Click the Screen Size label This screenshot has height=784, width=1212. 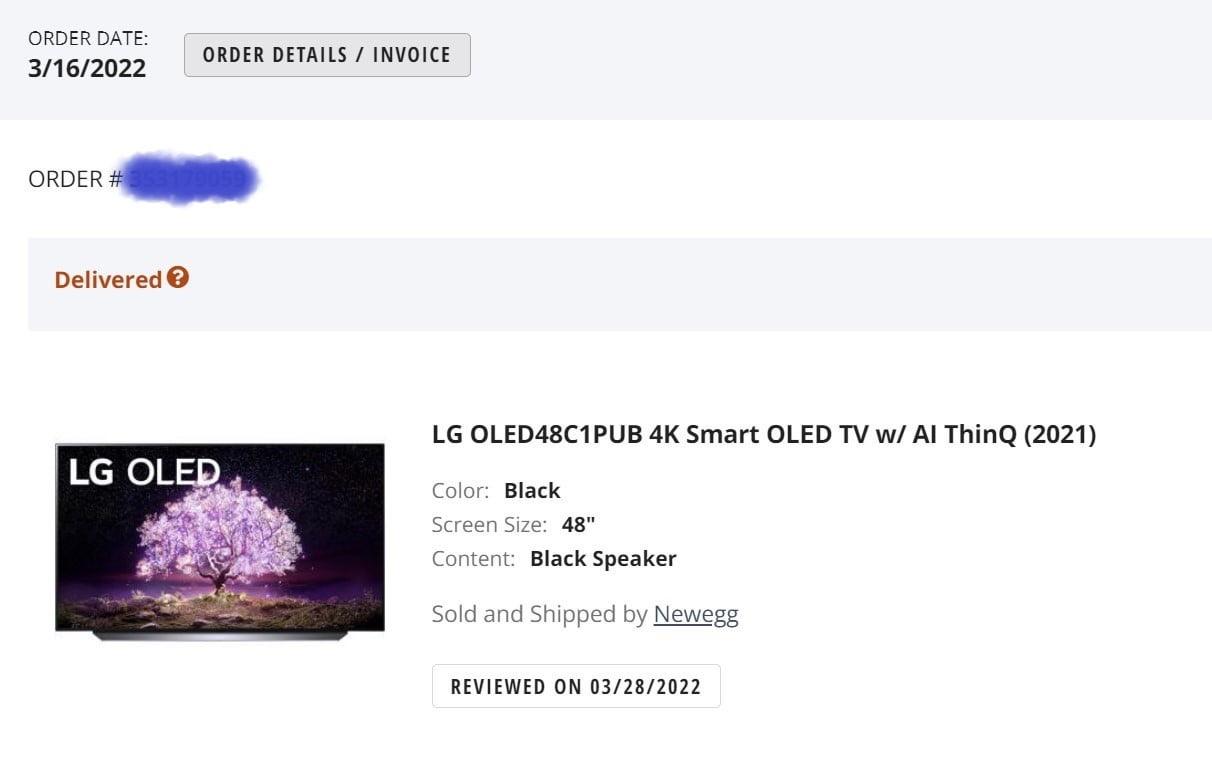point(490,525)
